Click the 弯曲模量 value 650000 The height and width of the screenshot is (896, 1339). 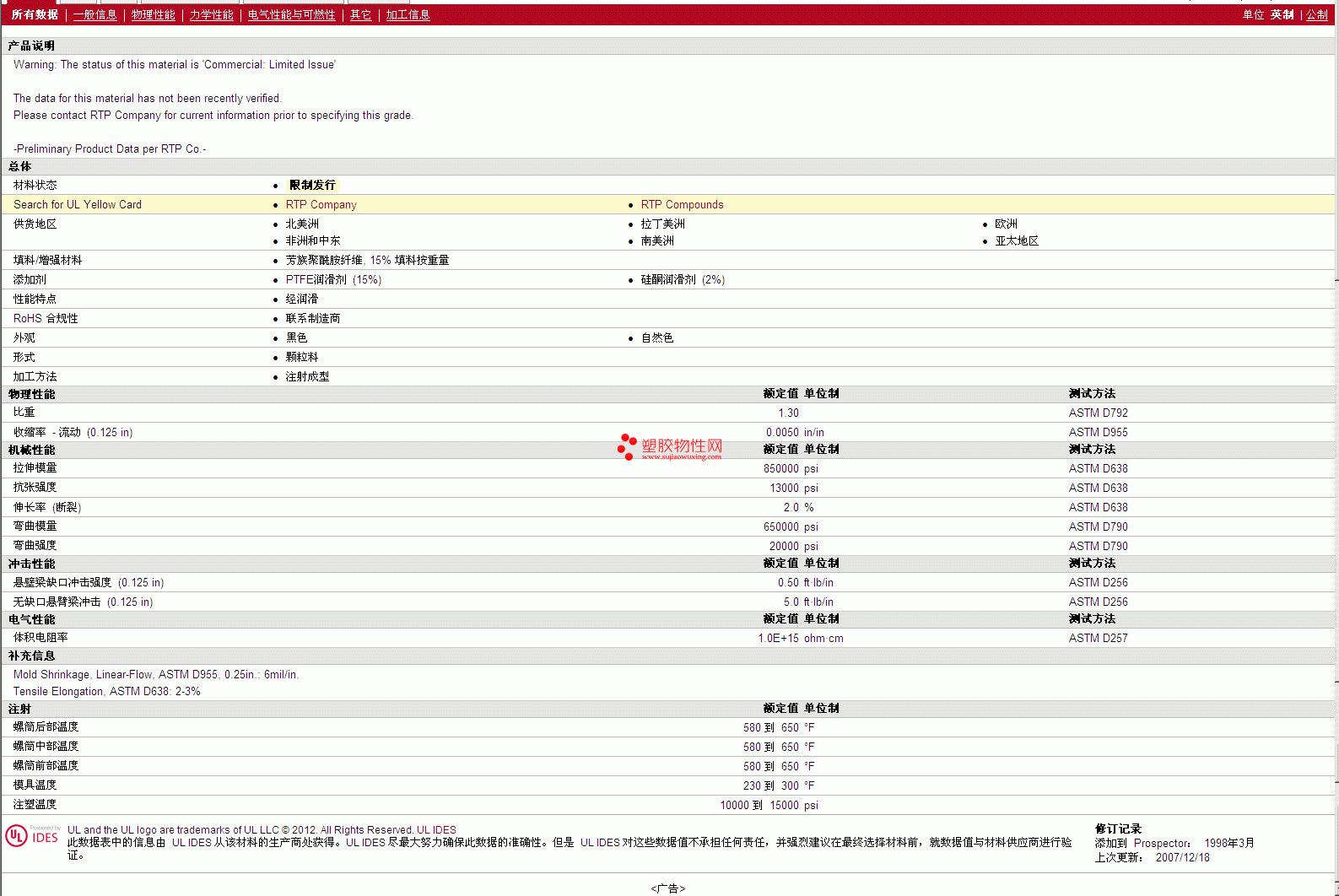[781, 527]
